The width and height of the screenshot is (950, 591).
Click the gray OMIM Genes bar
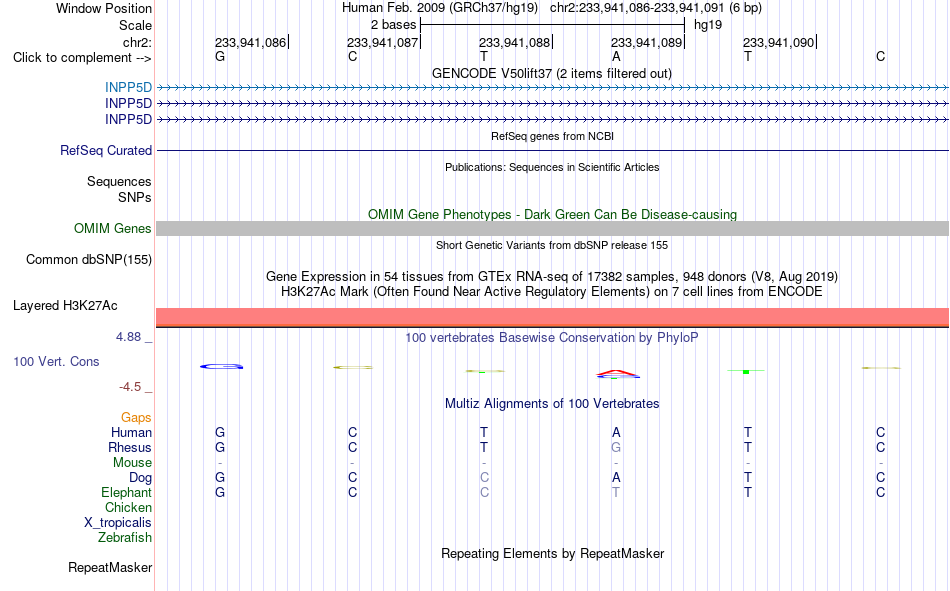tap(552, 229)
